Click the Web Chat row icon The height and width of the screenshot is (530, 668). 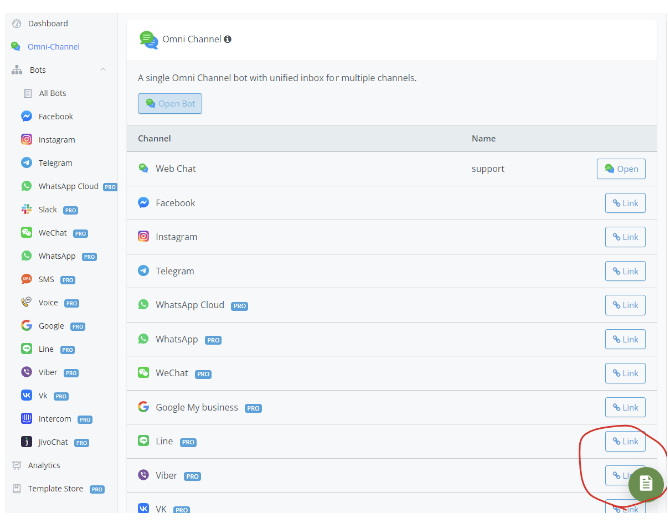click(144, 168)
